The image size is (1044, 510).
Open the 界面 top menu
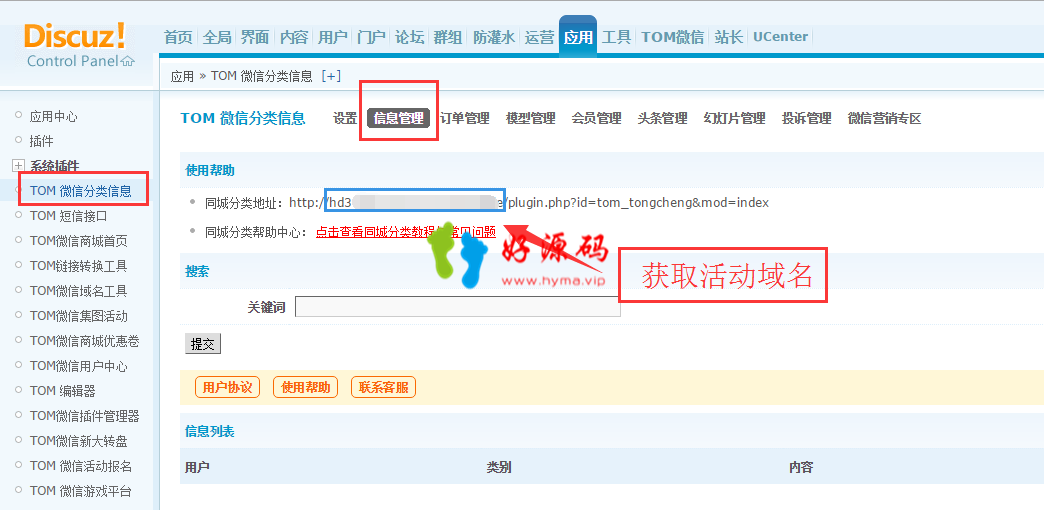click(x=255, y=37)
